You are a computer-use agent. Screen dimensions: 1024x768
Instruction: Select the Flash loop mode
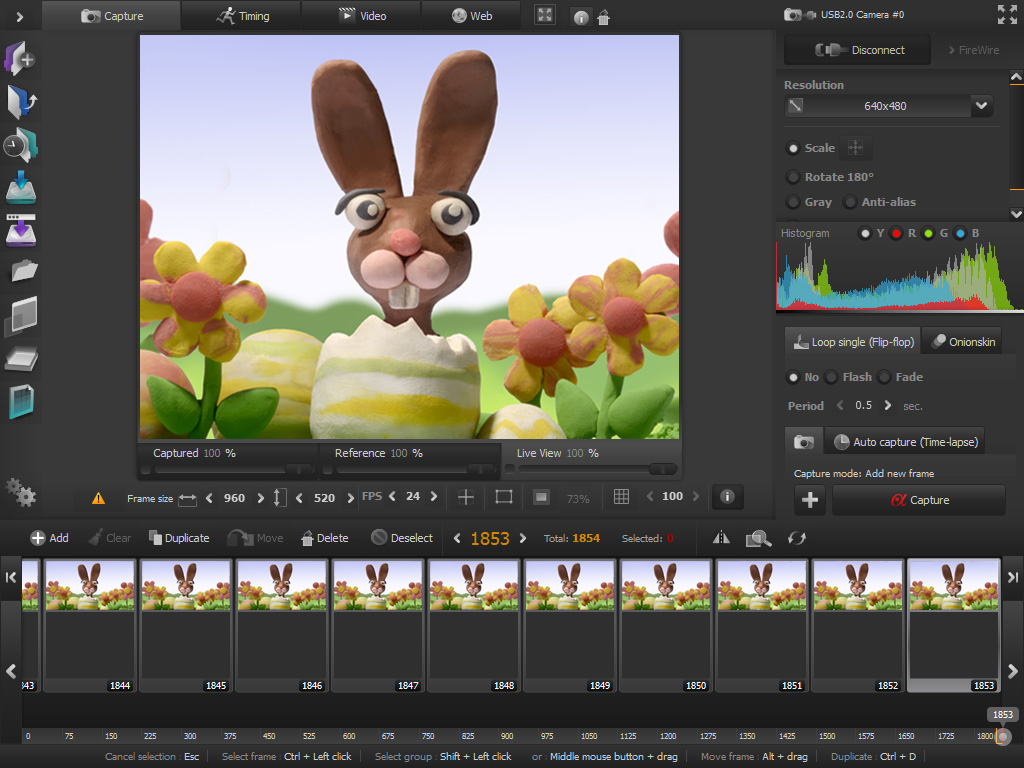tap(832, 377)
